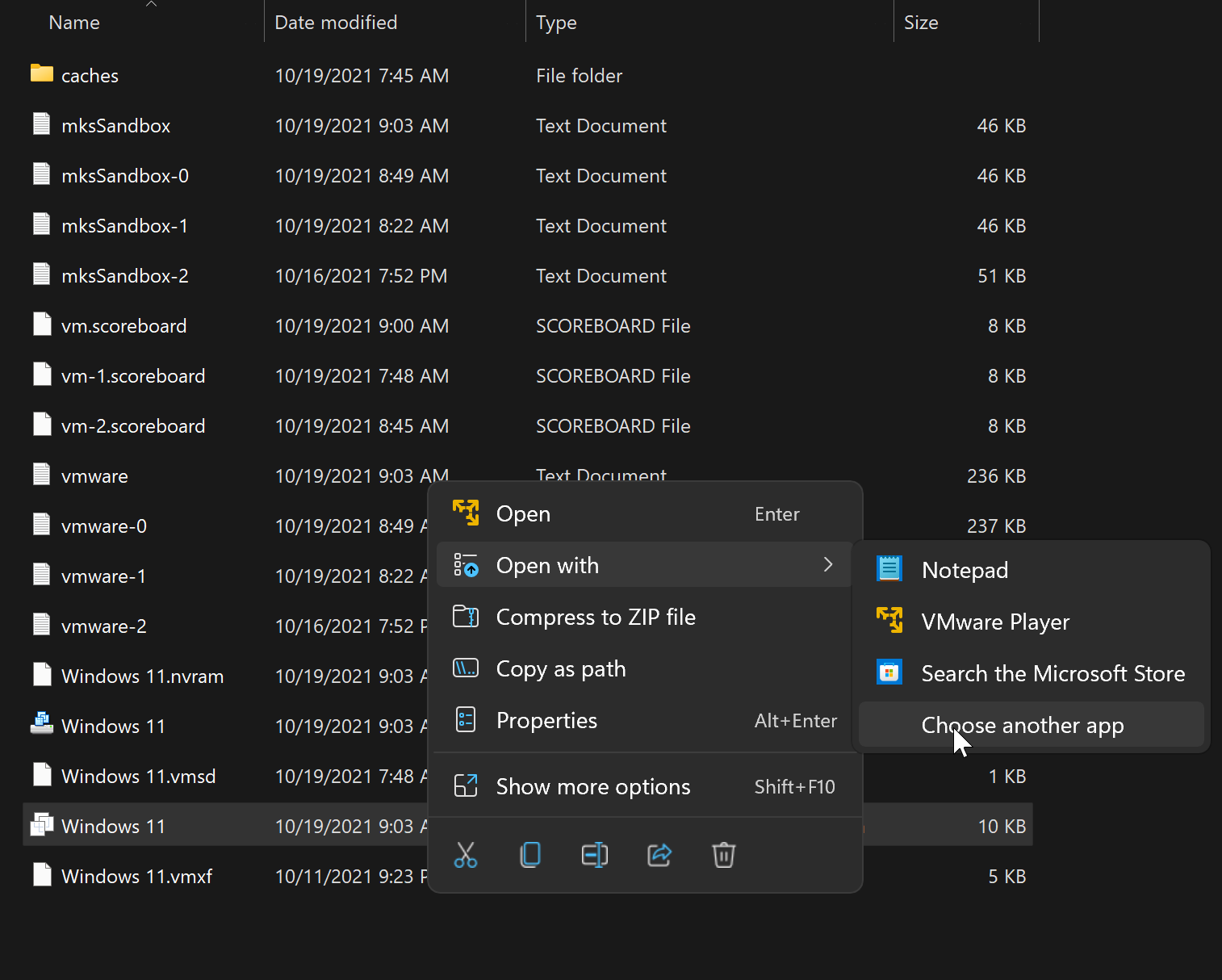Click the Windows 11.vmxf file icon

click(42, 874)
